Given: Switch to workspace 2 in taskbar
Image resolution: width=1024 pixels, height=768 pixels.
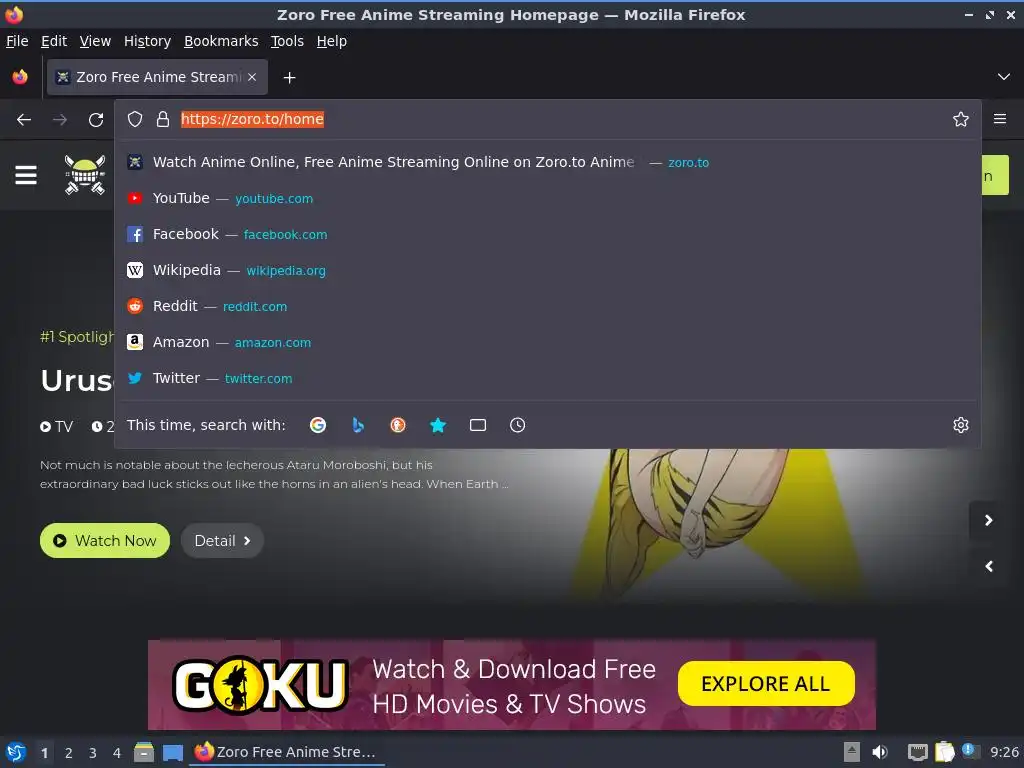Looking at the screenshot, I should [x=69, y=753].
